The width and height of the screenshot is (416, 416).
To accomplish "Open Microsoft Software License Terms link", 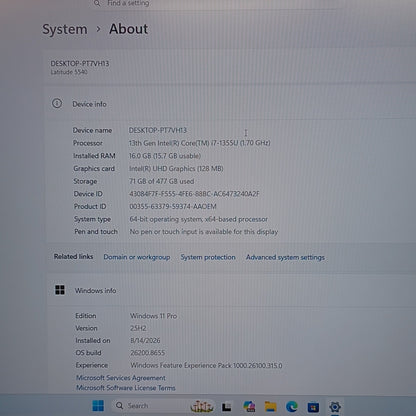I will point(126,388).
